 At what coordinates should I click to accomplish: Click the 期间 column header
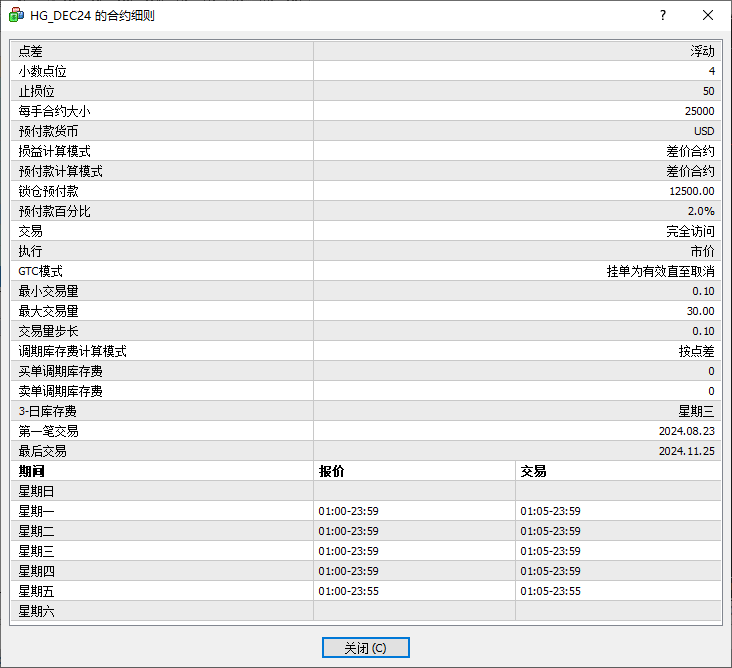(x=31, y=471)
